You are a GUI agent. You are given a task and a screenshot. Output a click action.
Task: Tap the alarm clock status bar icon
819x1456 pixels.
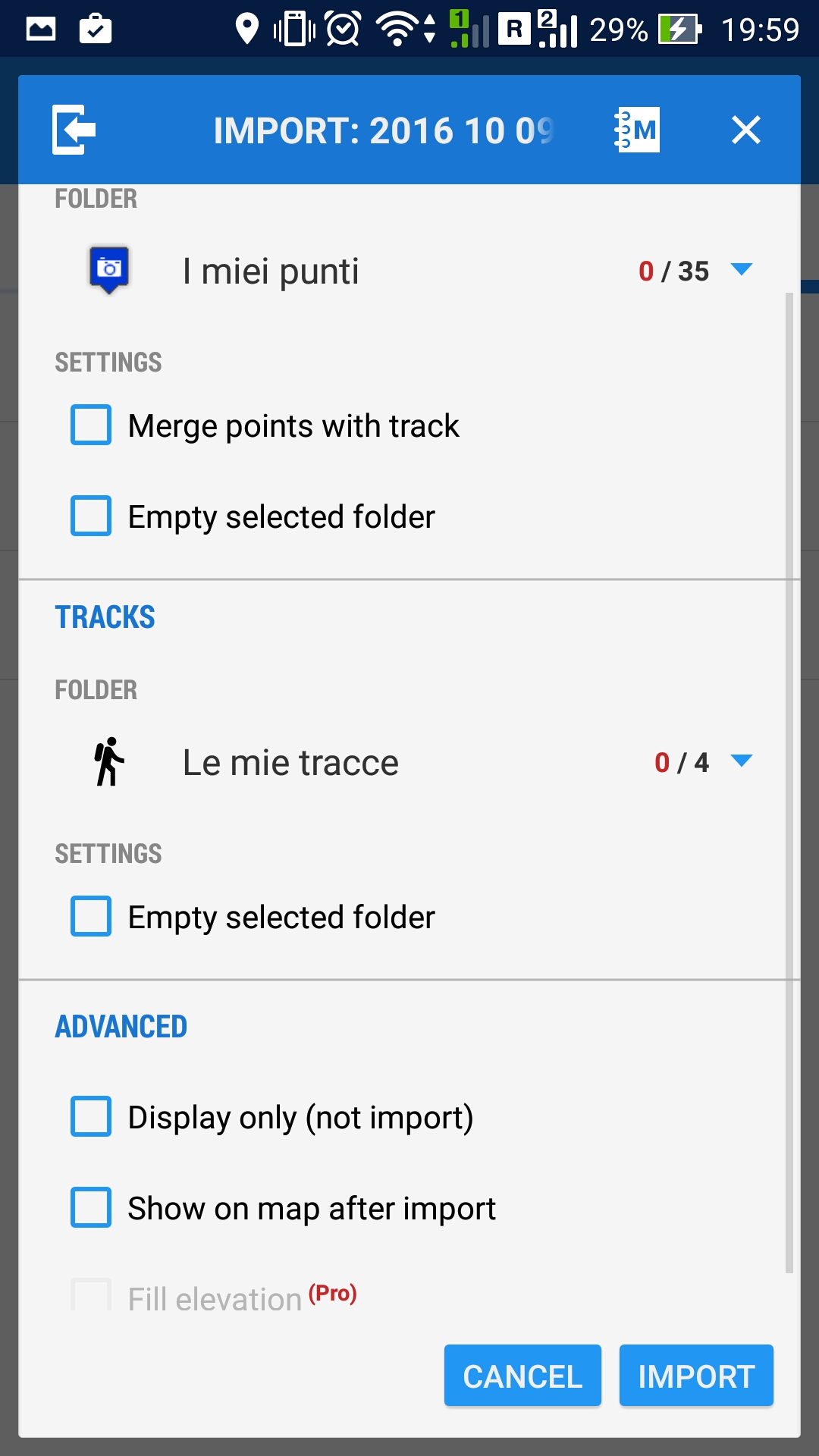click(343, 30)
